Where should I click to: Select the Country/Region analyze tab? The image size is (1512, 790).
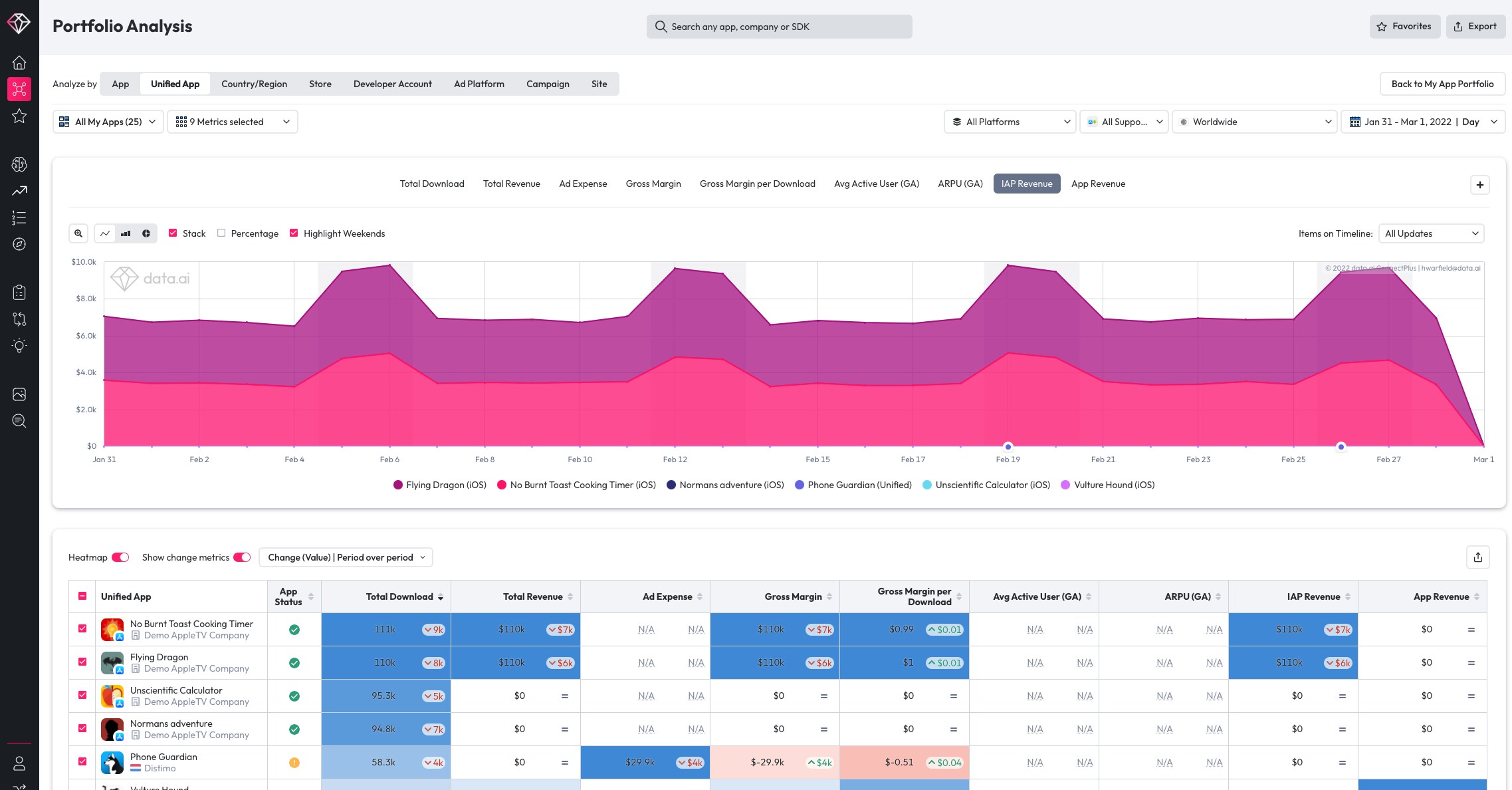[x=254, y=84]
